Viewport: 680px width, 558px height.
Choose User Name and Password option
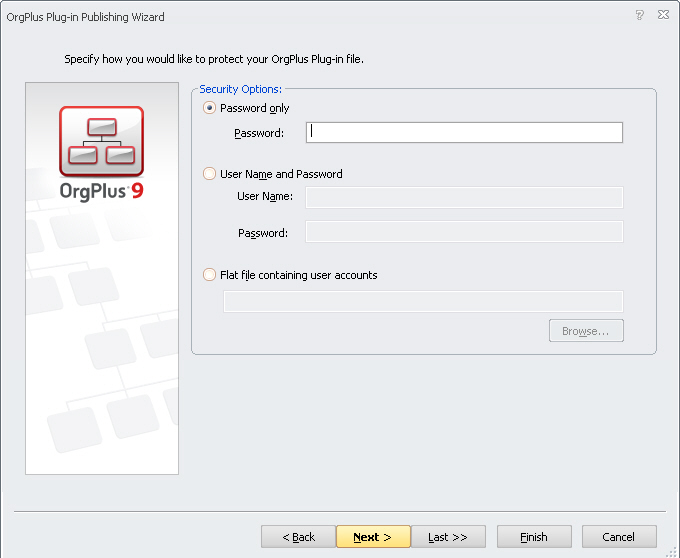[x=209, y=174]
